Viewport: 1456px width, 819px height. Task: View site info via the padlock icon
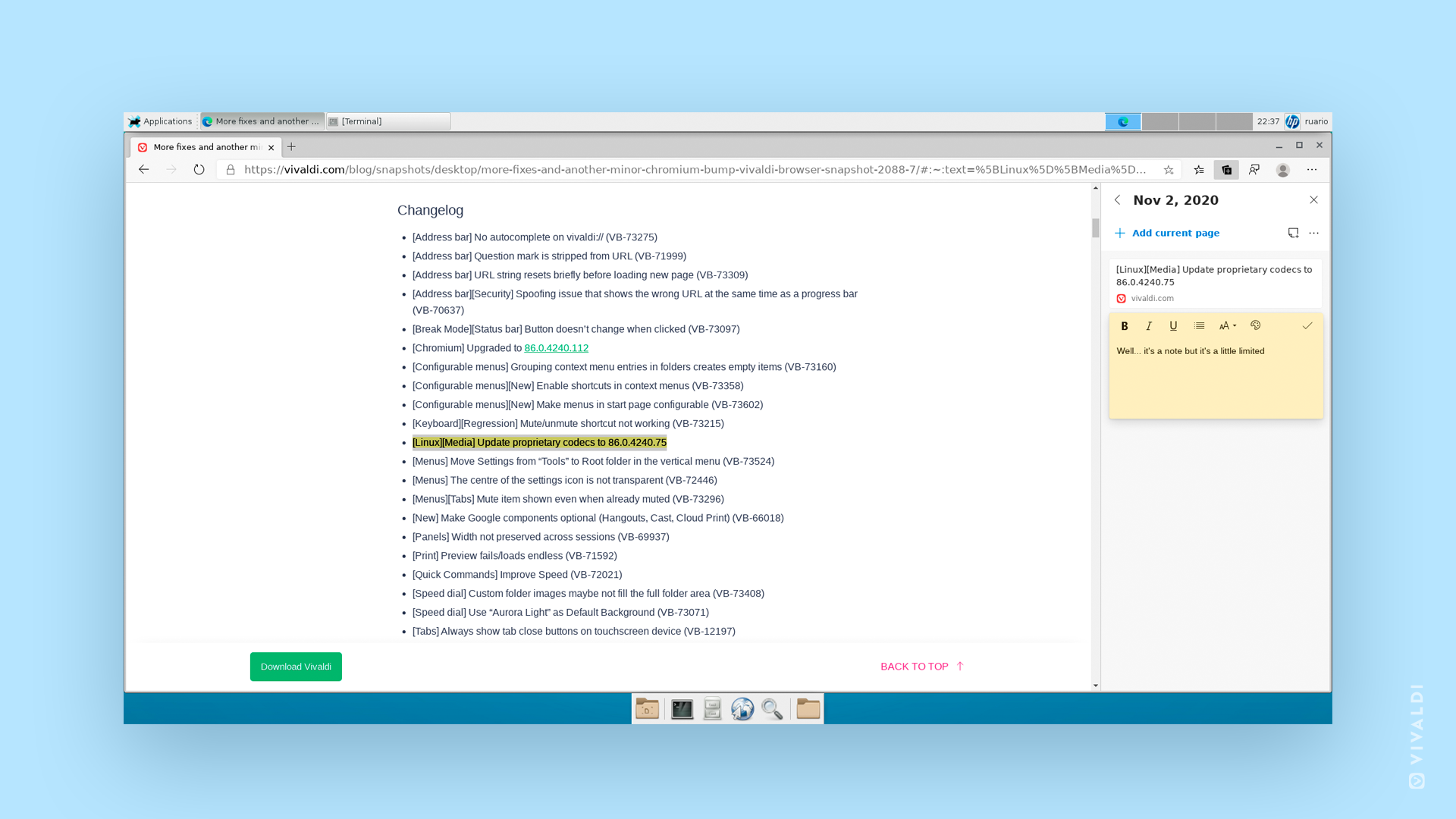(x=231, y=170)
